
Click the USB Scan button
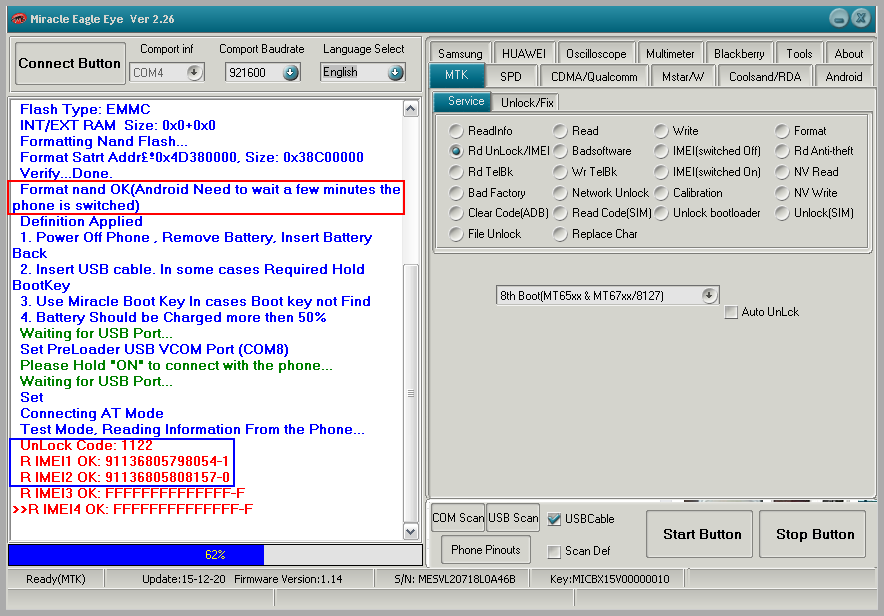pyautogui.click(x=513, y=517)
